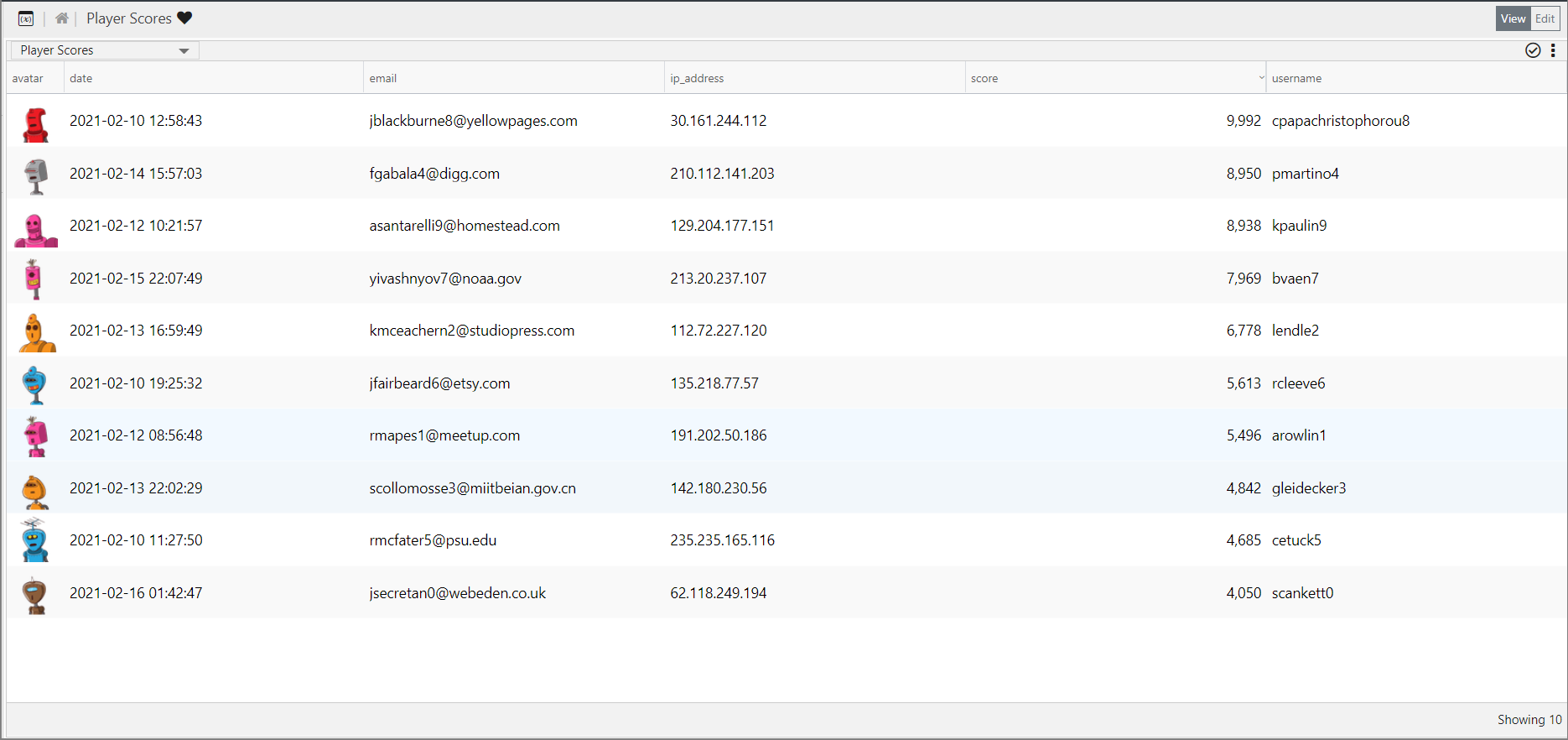Click the sort arrow on score column
Screen dimensions: 1568x740
(x=1261, y=78)
